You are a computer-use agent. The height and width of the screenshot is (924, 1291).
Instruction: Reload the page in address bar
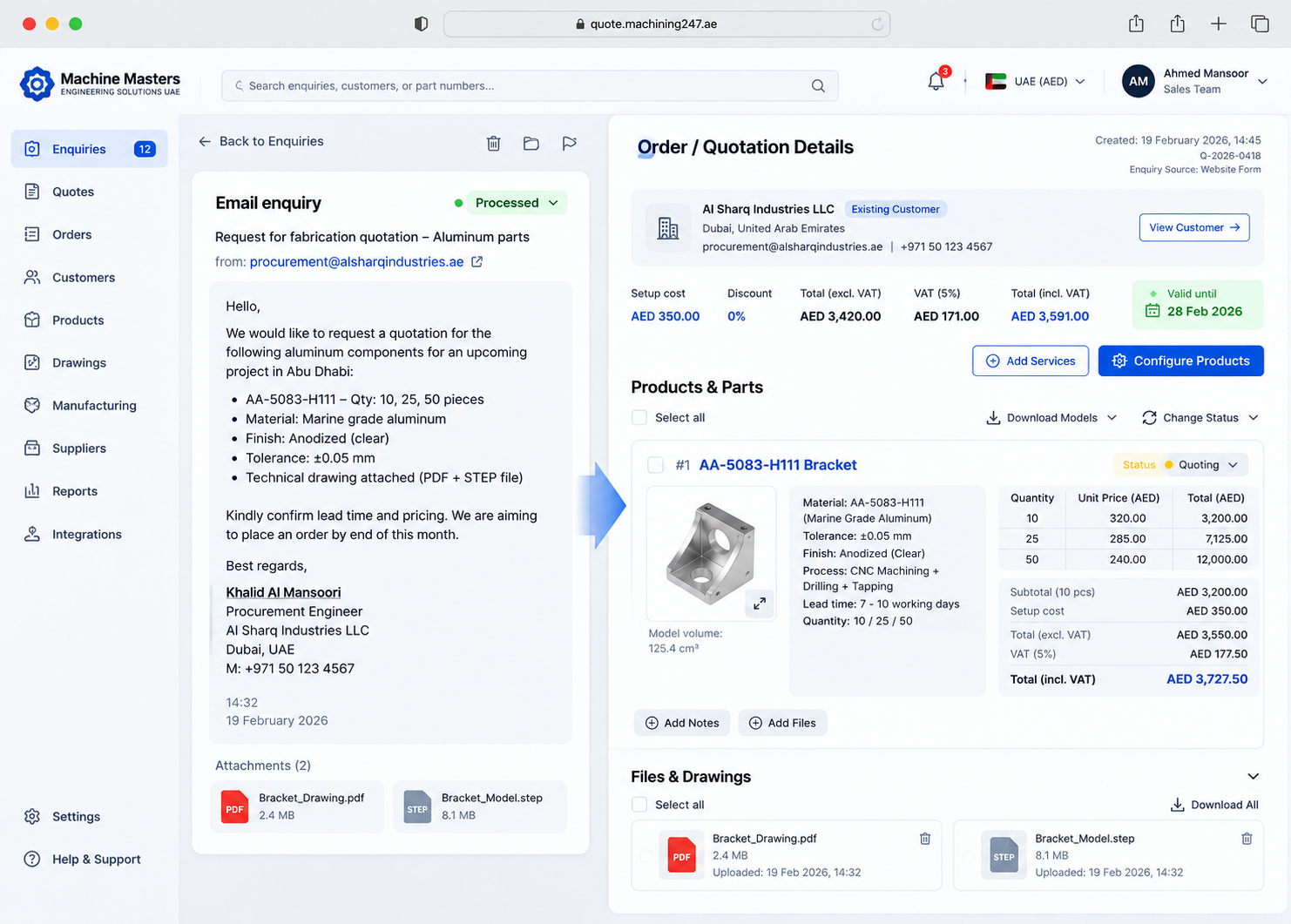pyautogui.click(x=877, y=24)
